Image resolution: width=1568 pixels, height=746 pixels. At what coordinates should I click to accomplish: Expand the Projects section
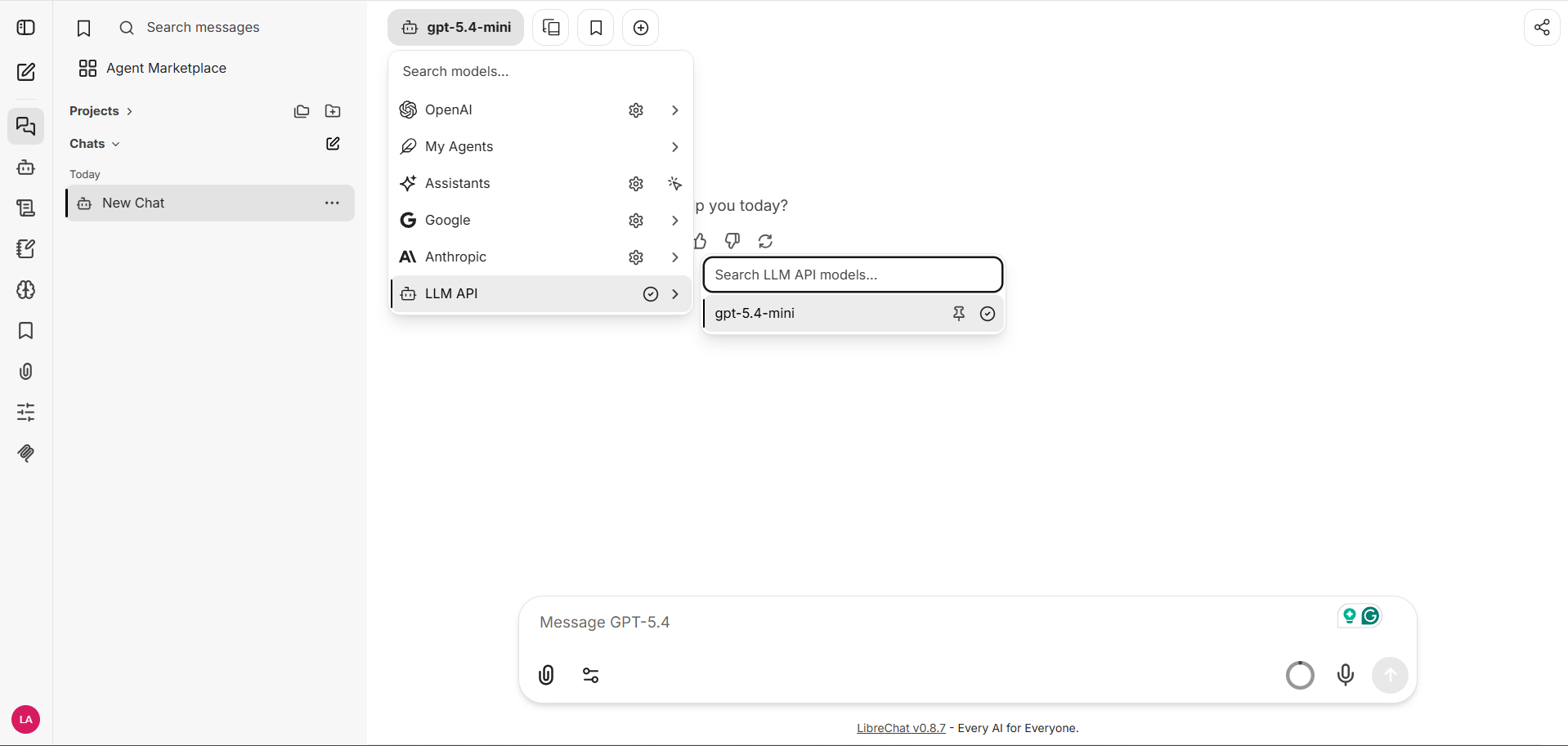(x=101, y=111)
